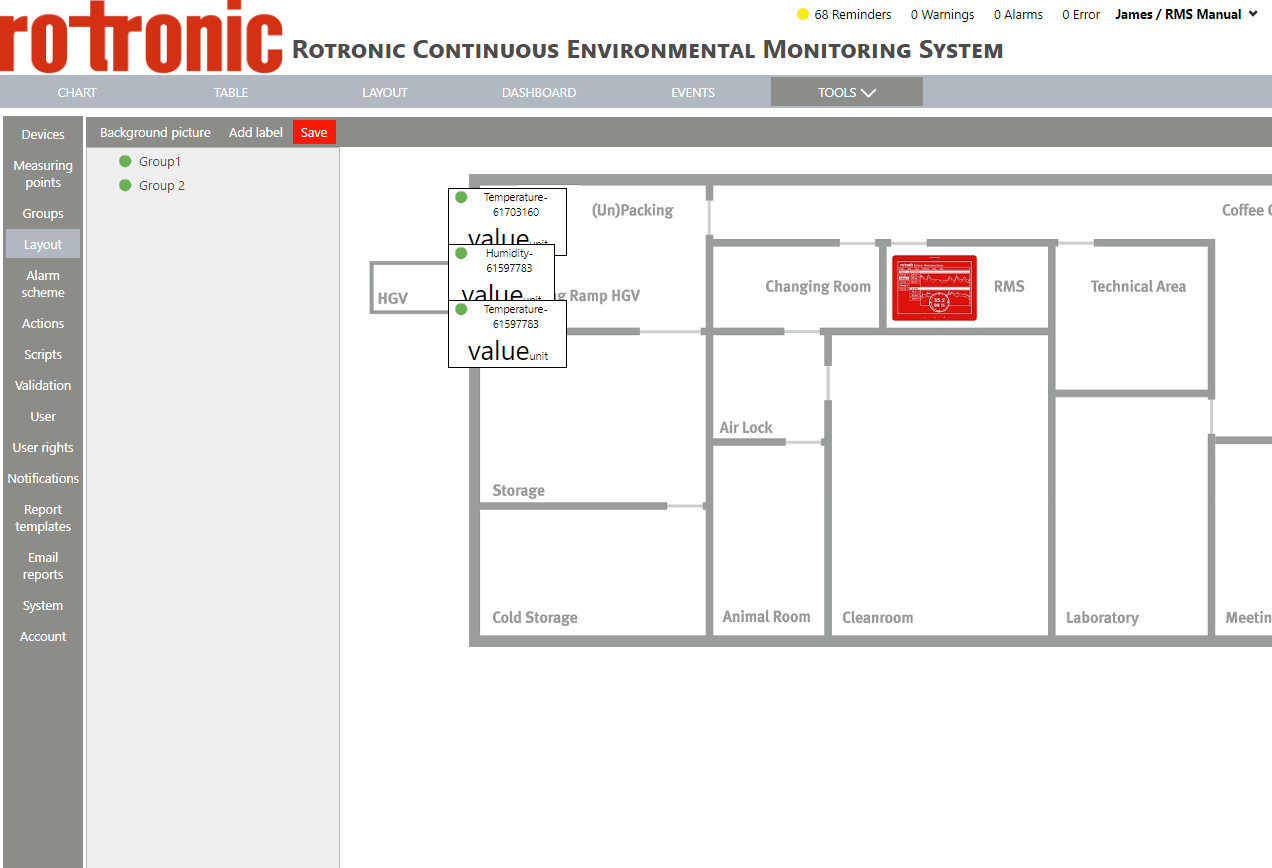Screen dimensions: 1272x868
Task: Open Notifications in the sidebar
Action: coord(43,478)
